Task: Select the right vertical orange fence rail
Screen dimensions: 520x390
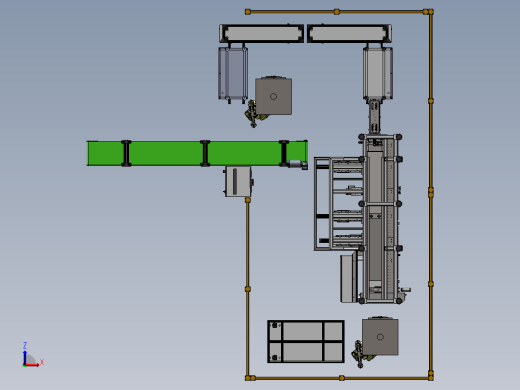Action: coord(431,195)
